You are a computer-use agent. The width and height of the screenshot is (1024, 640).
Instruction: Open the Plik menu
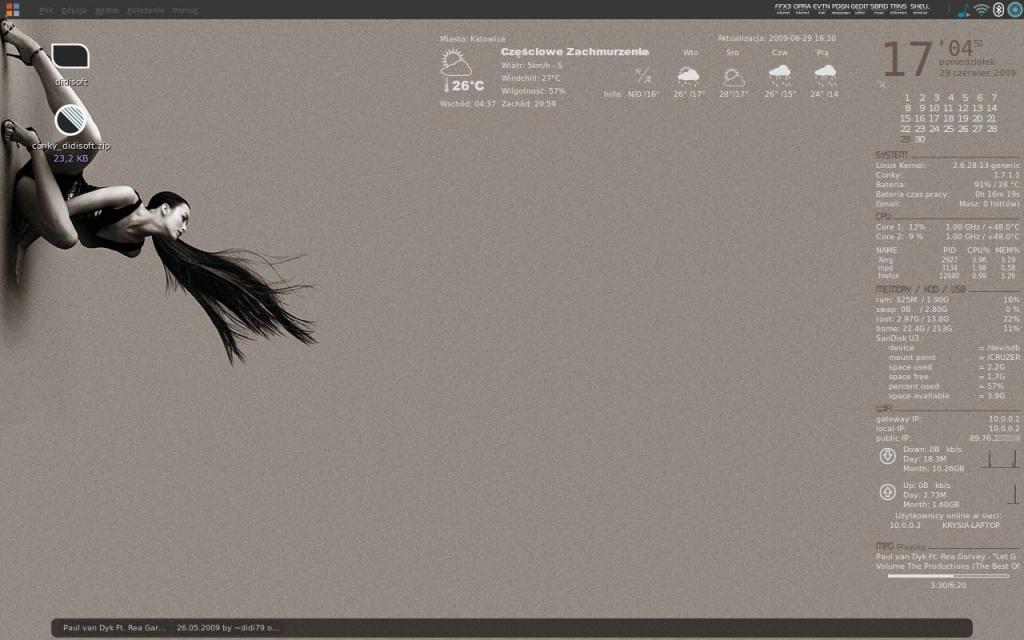pos(46,10)
